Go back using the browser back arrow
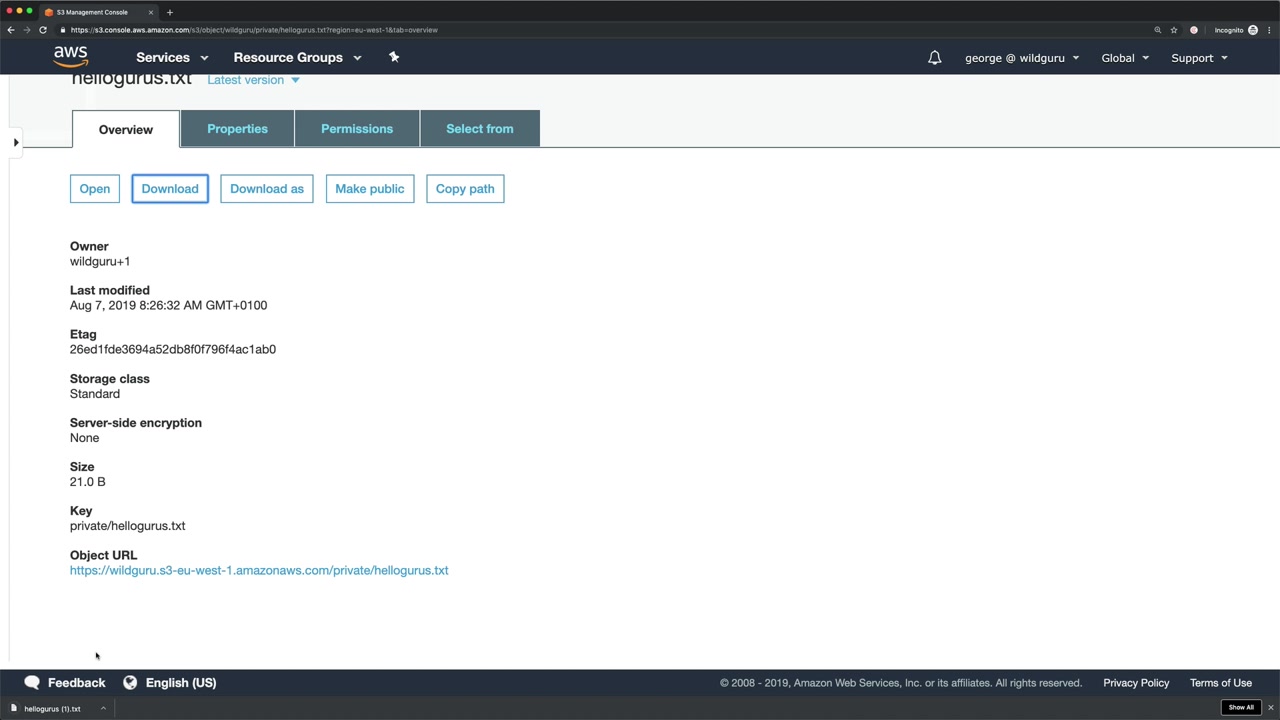Screen dimensions: 1280x720 (x=11, y=30)
